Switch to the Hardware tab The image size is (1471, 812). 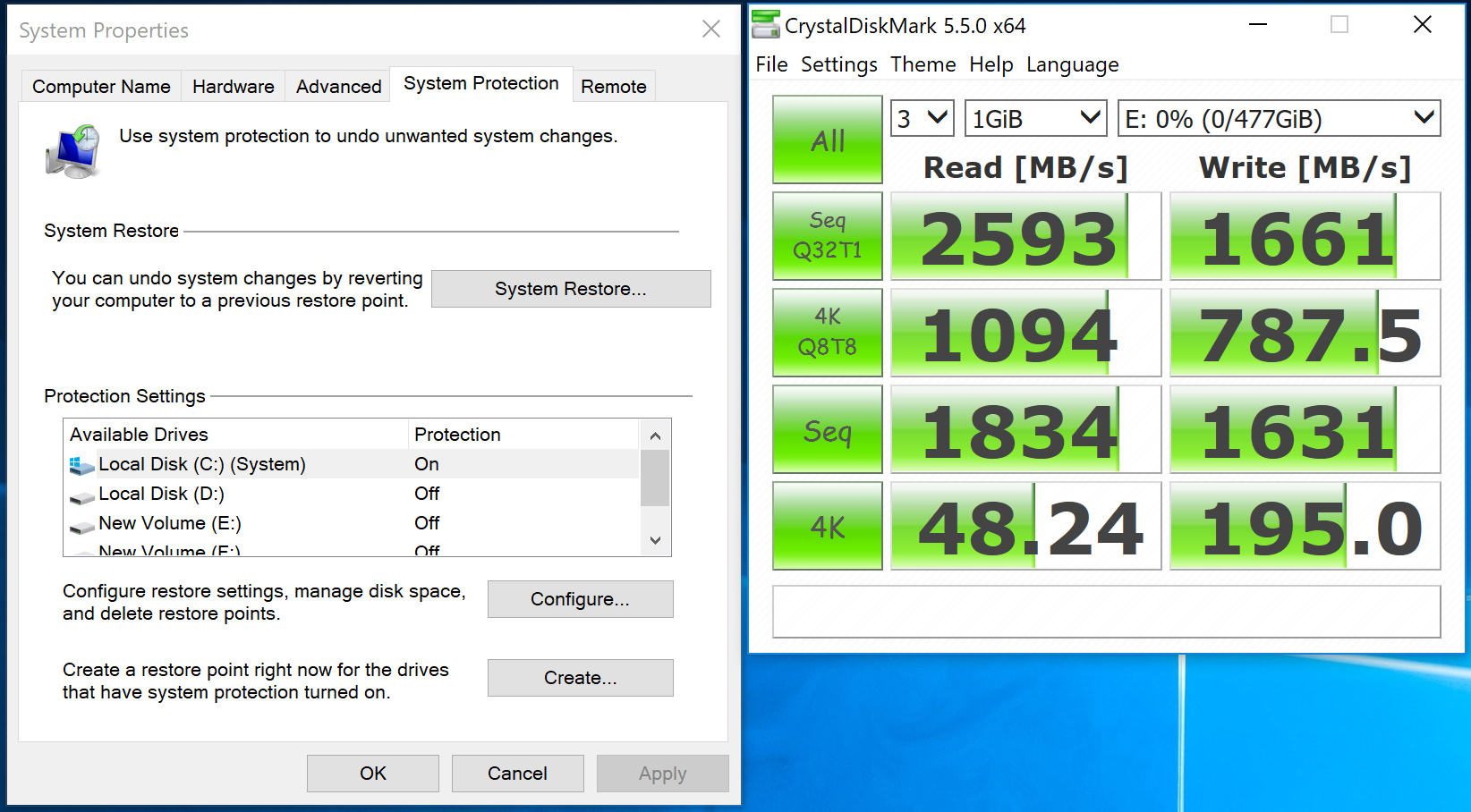pyautogui.click(x=233, y=87)
